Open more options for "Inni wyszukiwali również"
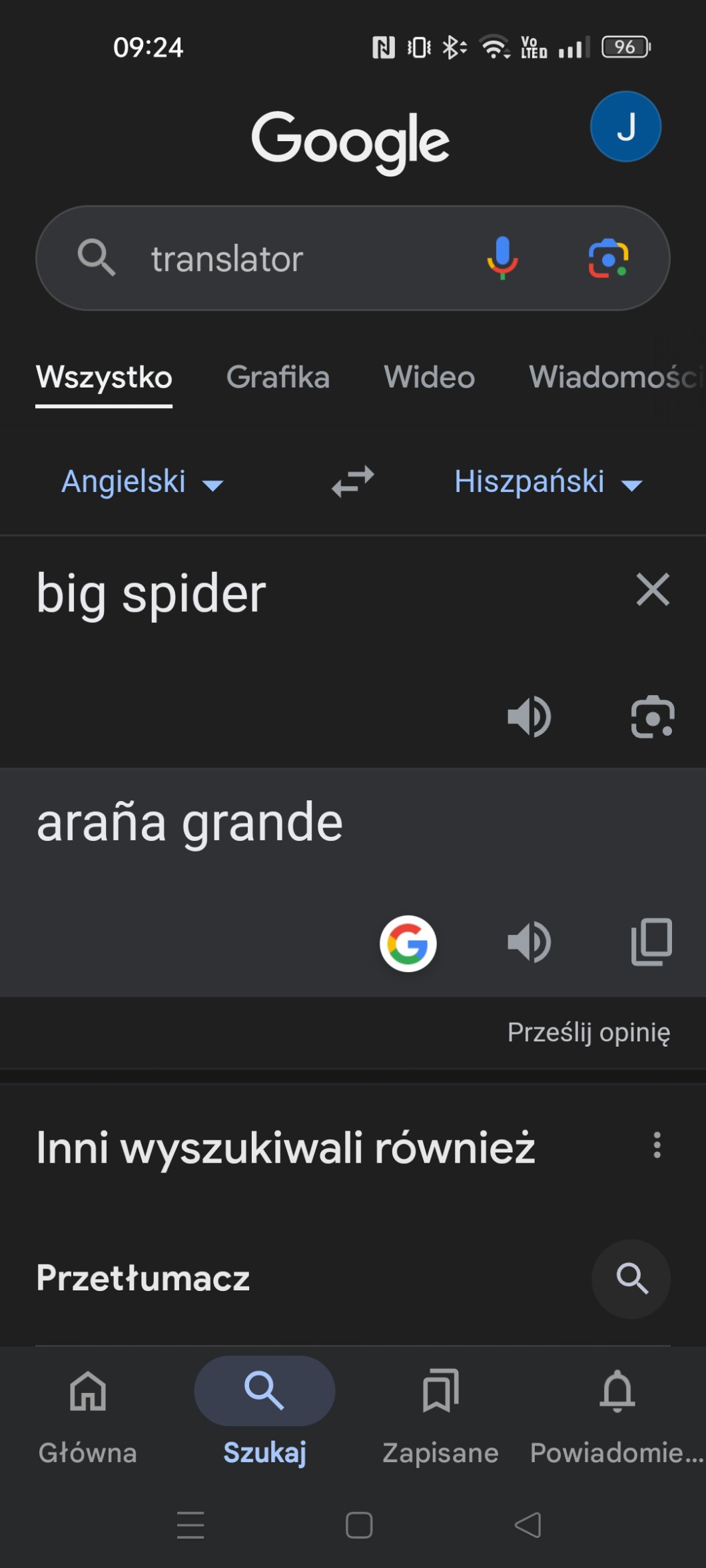 [657, 1145]
